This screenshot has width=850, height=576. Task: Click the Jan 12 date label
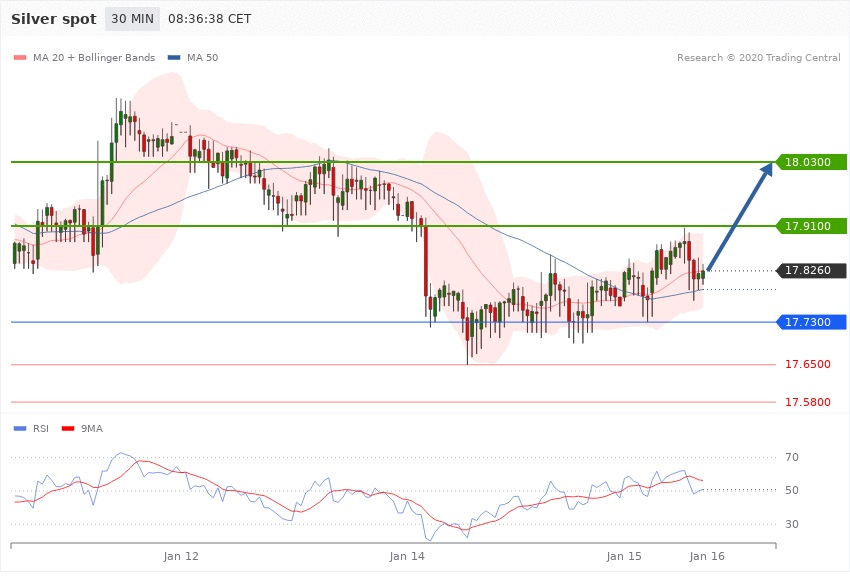(x=181, y=555)
